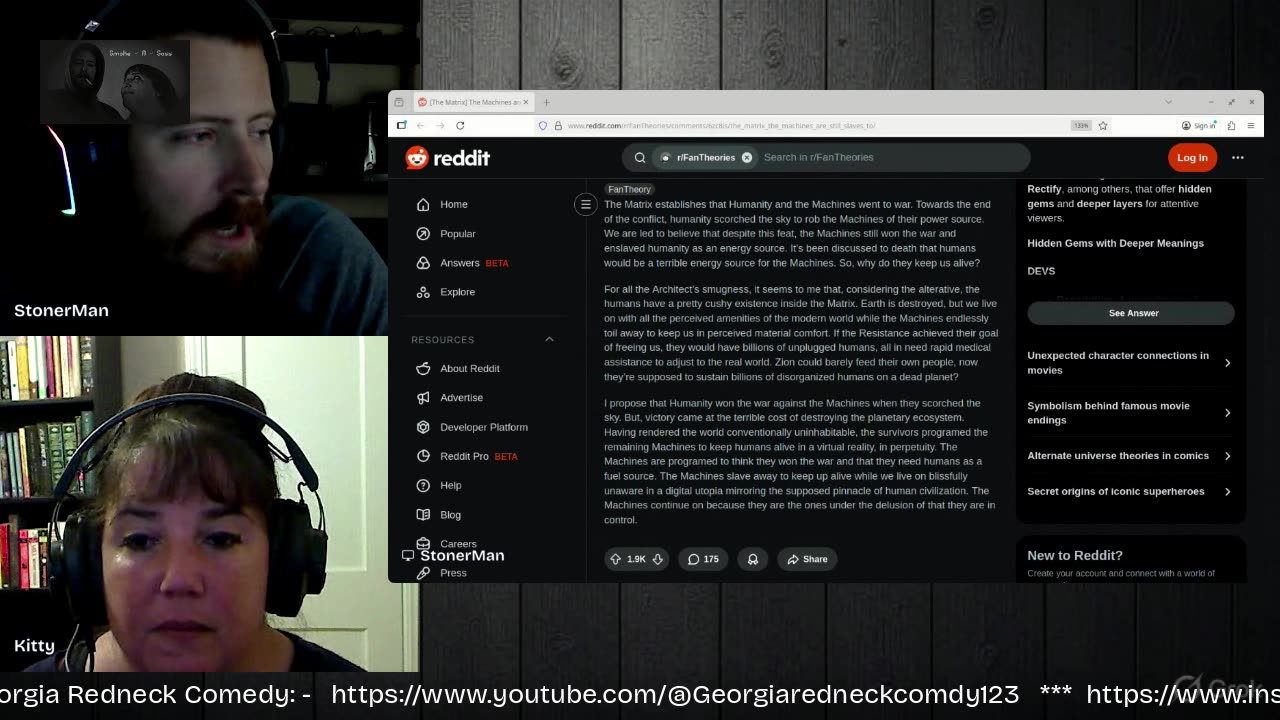
Task: Open a new browser tab with plus
Action: 546,102
